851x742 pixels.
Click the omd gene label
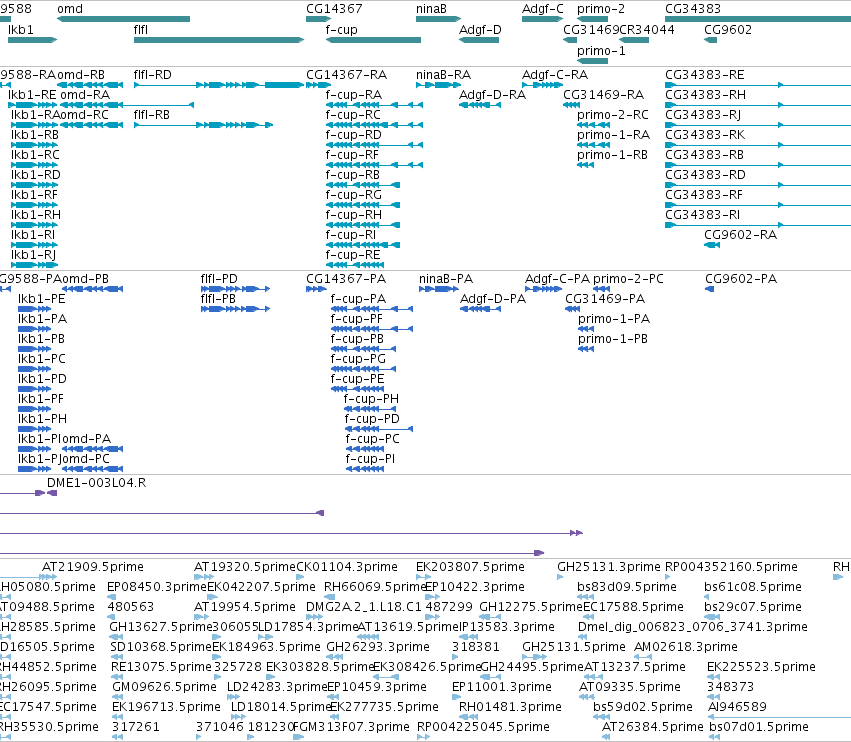(70, 9)
